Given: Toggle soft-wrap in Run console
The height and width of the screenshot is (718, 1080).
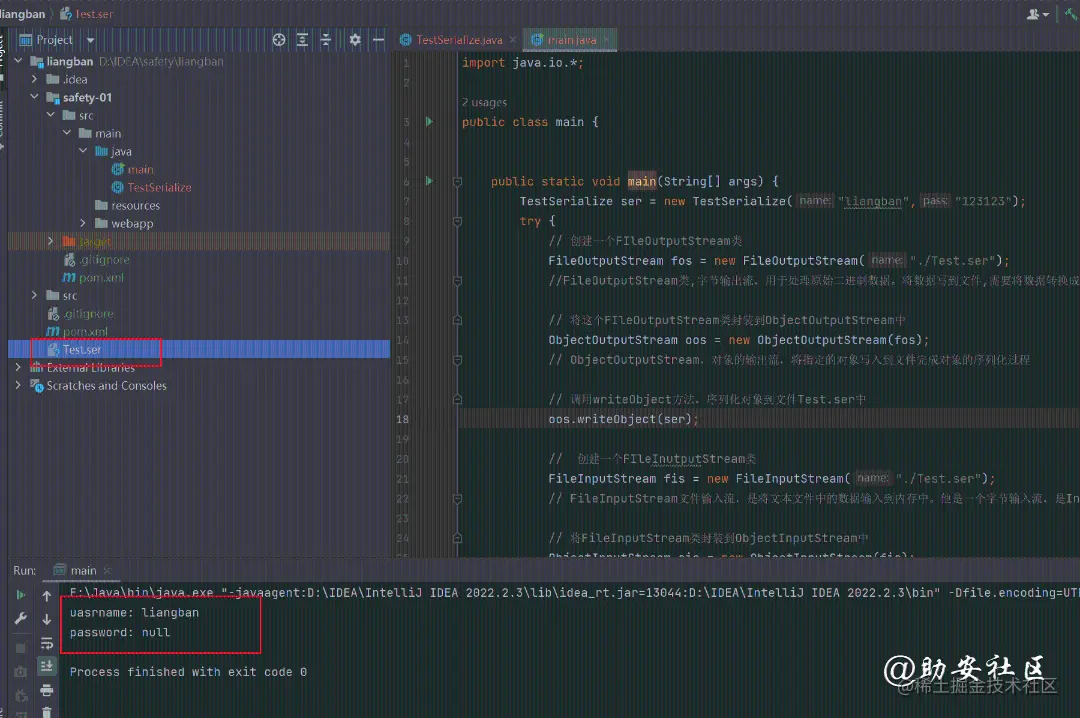Looking at the screenshot, I should pyautogui.click(x=46, y=643).
